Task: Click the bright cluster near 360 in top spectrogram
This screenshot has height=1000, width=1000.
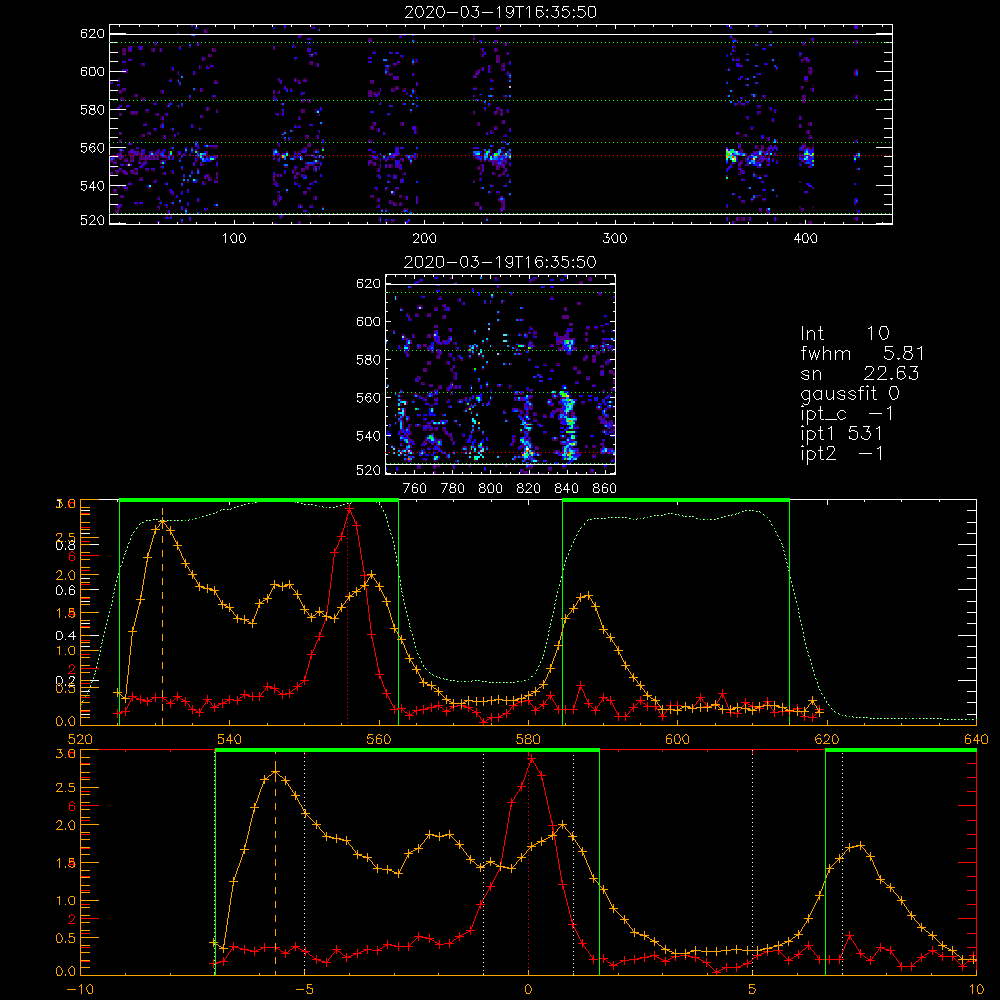Action: pyautogui.click(x=732, y=155)
